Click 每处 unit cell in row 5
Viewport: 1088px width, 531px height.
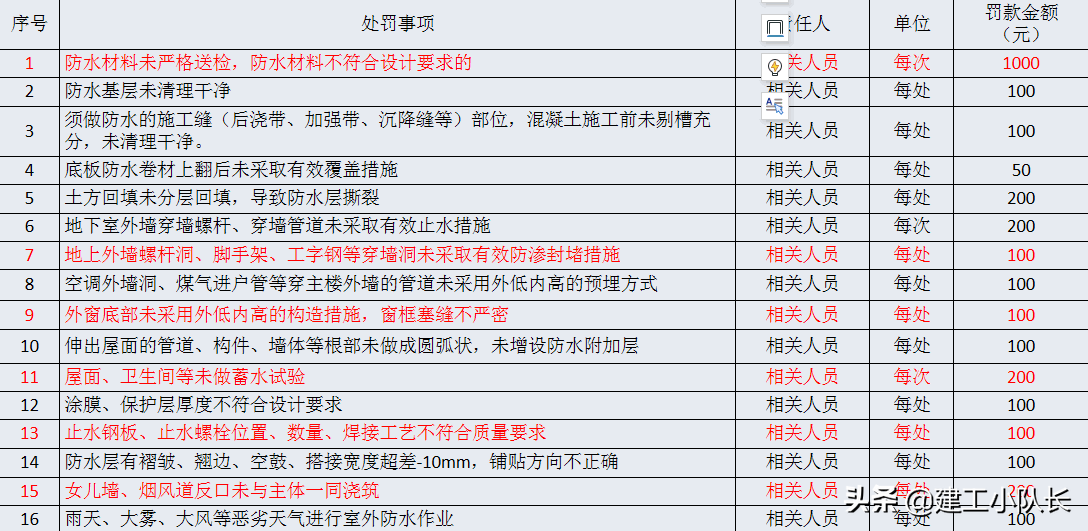point(911,199)
